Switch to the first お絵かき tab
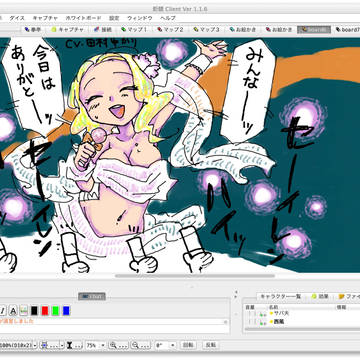The width and height of the screenshot is (360, 360). tap(243, 29)
